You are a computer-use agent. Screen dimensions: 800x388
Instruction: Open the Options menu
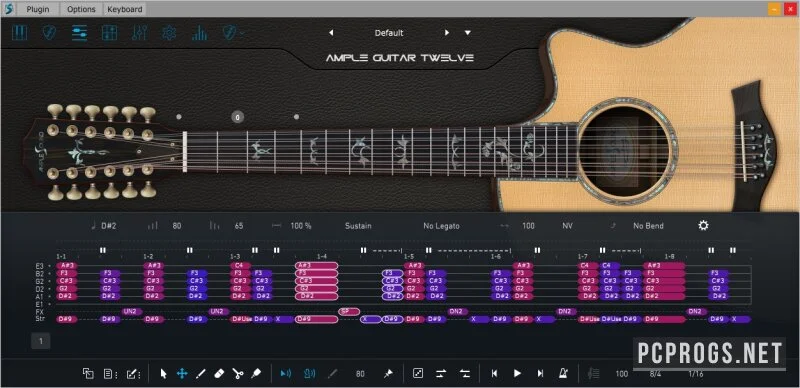pos(81,9)
